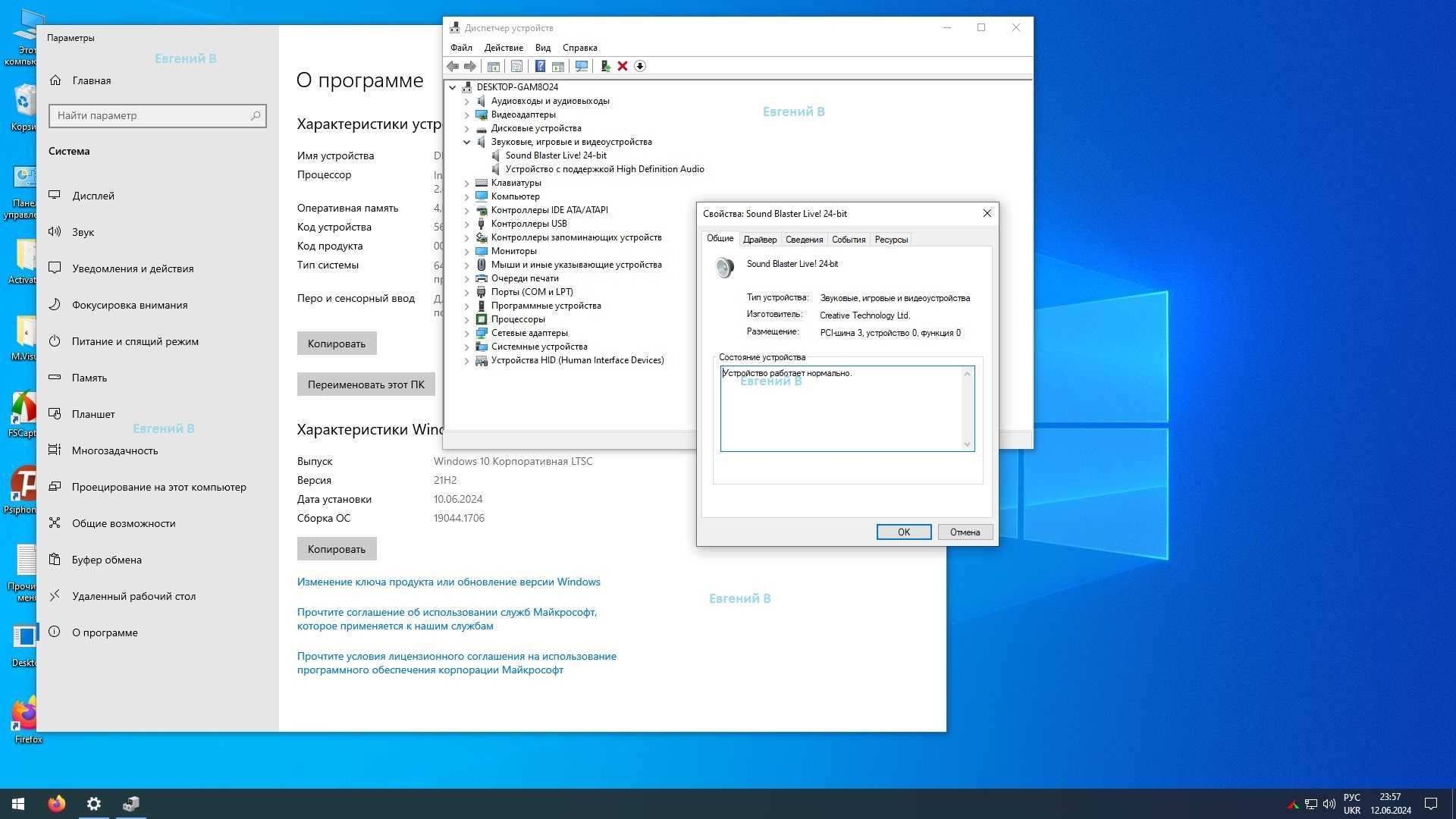The height and width of the screenshot is (819, 1456).
Task: Click the blue Help question mark toolbar icon
Action: [540, 67]
